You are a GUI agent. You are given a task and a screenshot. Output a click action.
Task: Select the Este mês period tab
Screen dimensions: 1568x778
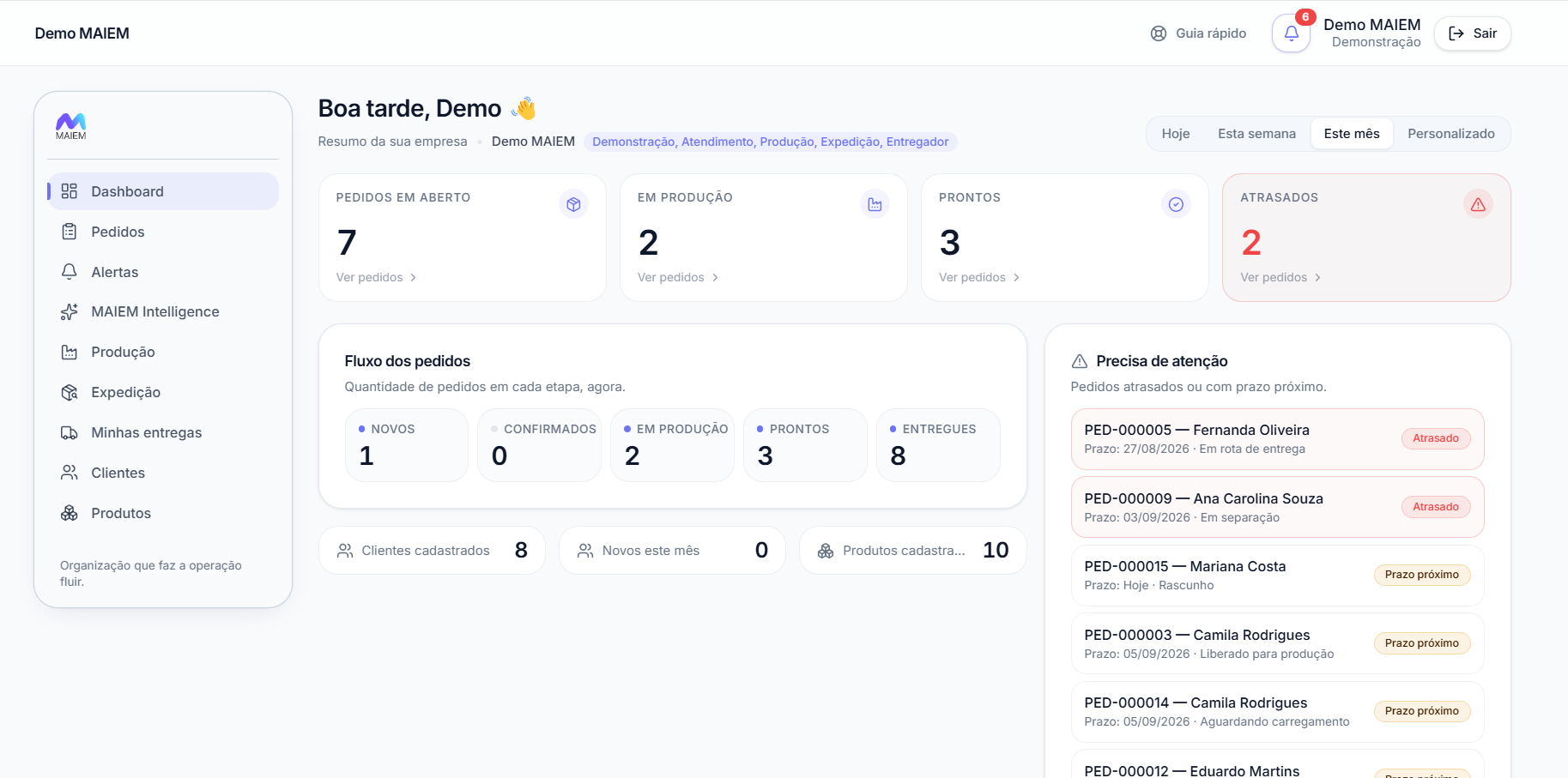pos(1352,134)
